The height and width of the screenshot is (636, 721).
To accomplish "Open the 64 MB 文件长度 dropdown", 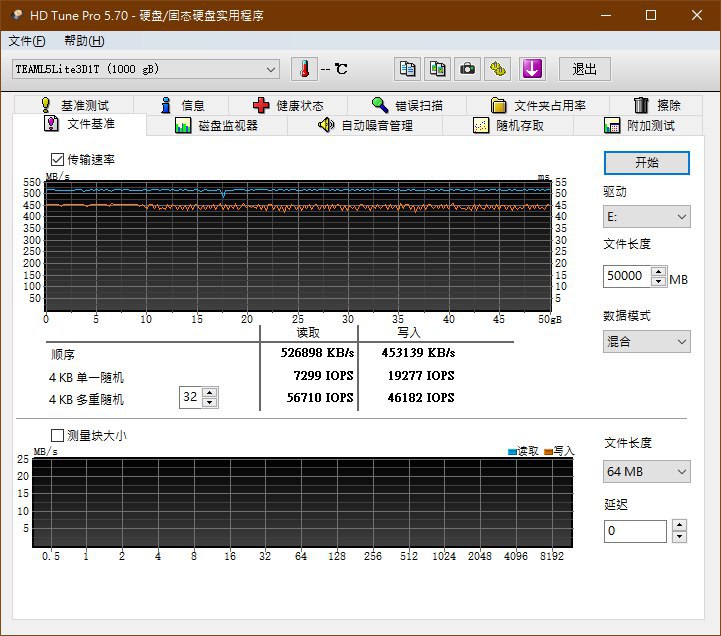I will click(647, 471).
